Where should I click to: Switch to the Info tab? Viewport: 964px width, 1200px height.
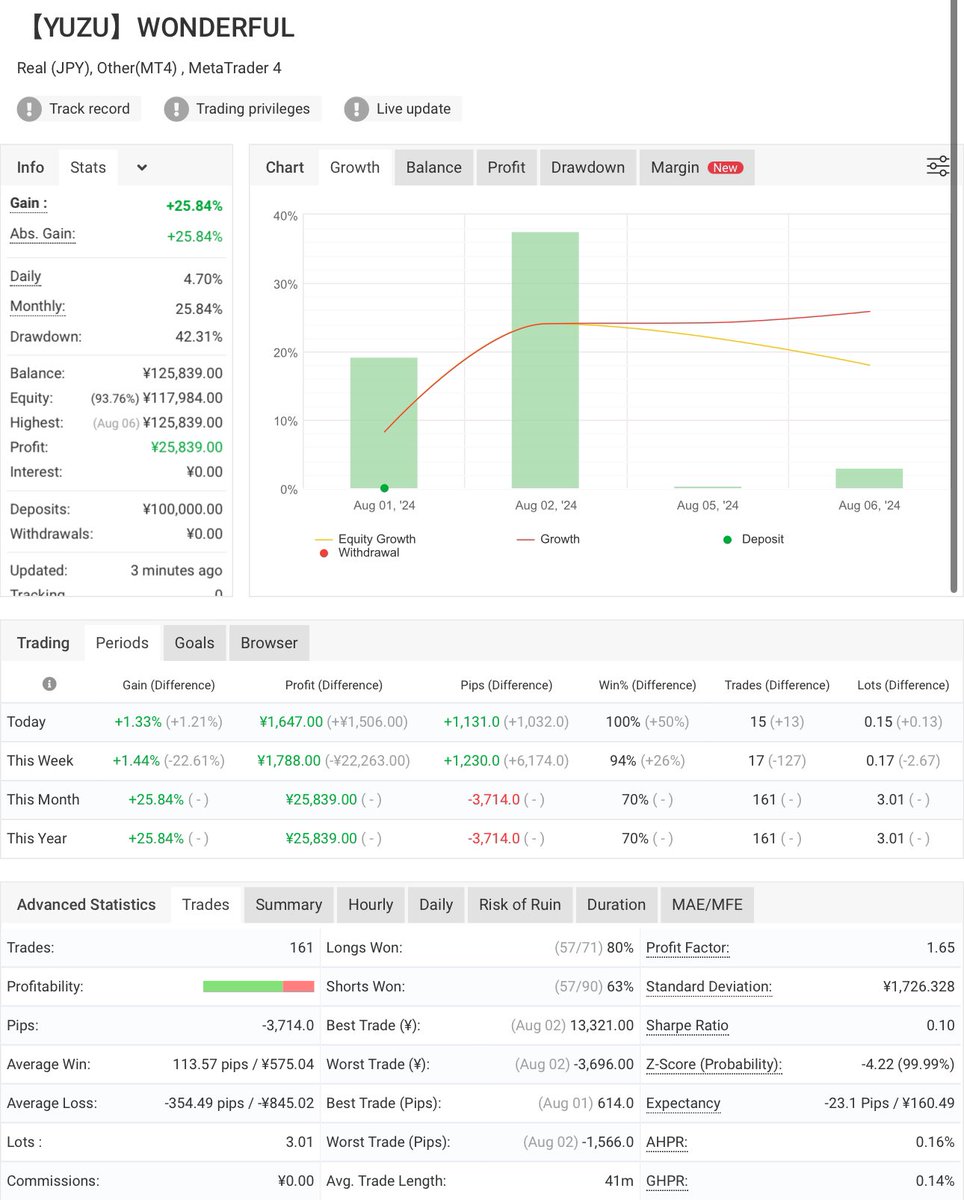[30, 167]
